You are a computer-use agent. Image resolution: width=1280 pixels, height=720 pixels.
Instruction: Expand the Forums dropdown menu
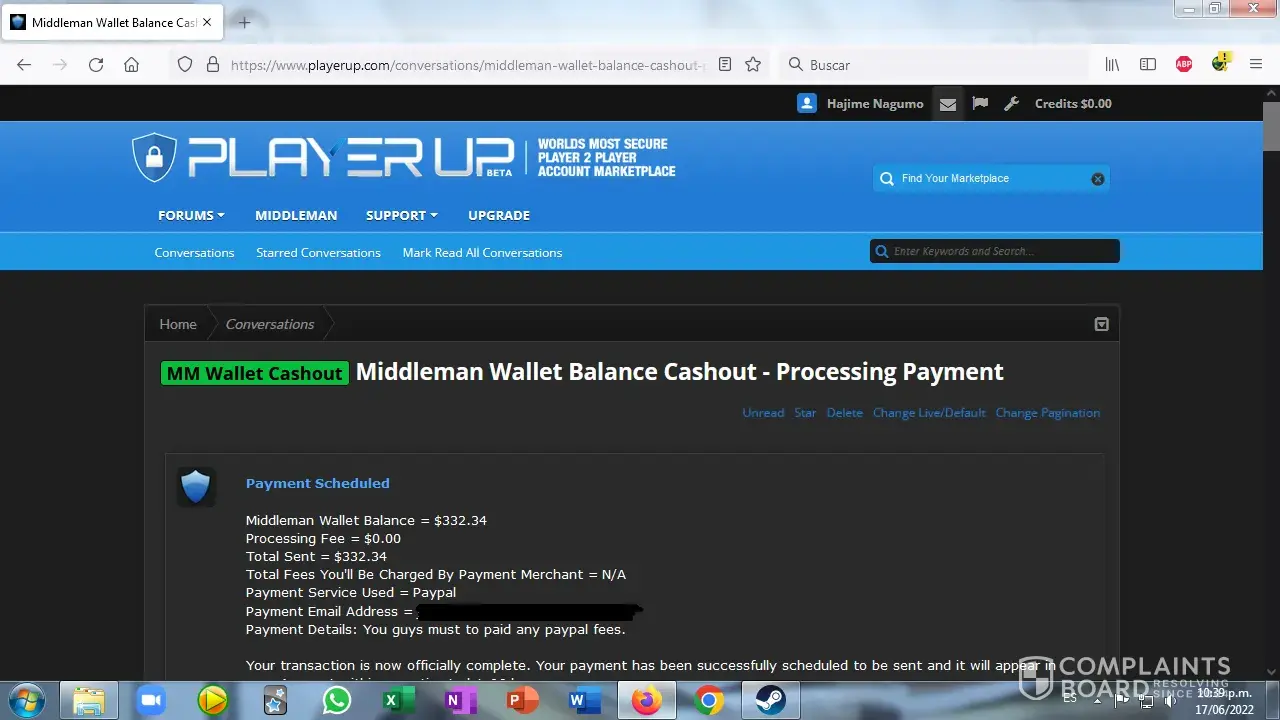191,215
